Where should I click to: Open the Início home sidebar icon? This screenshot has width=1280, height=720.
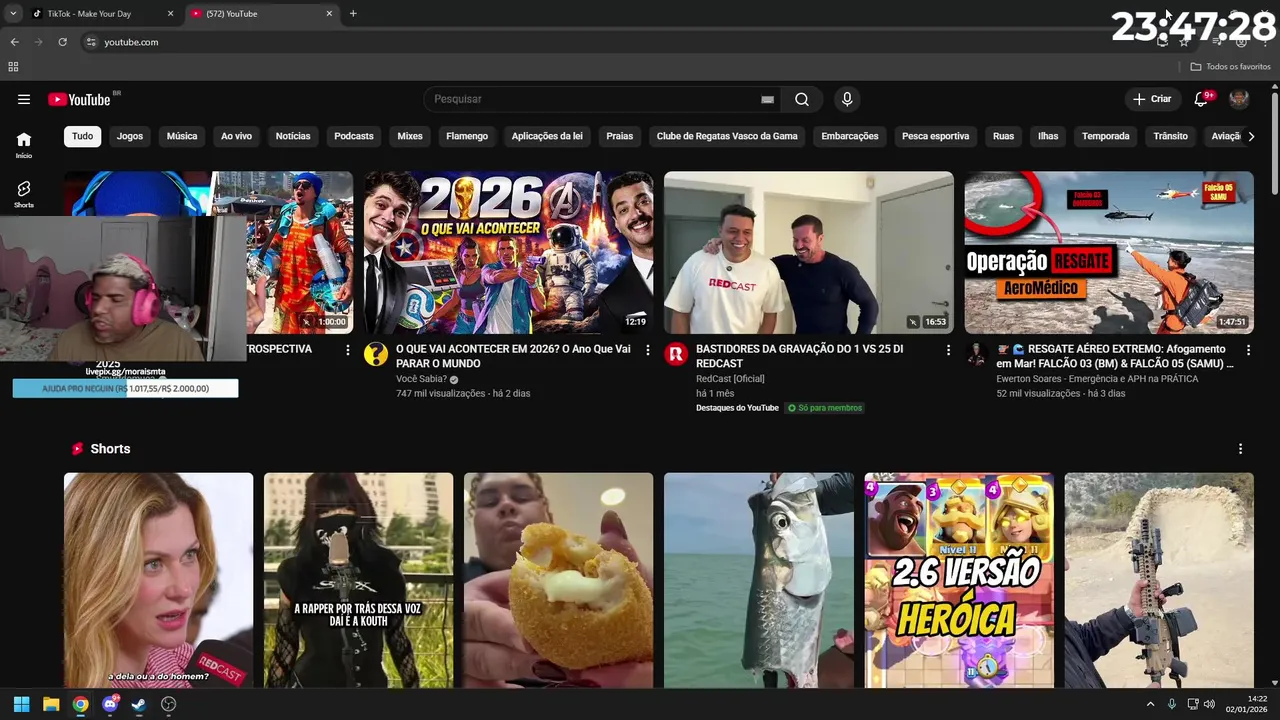pos(24,145)
